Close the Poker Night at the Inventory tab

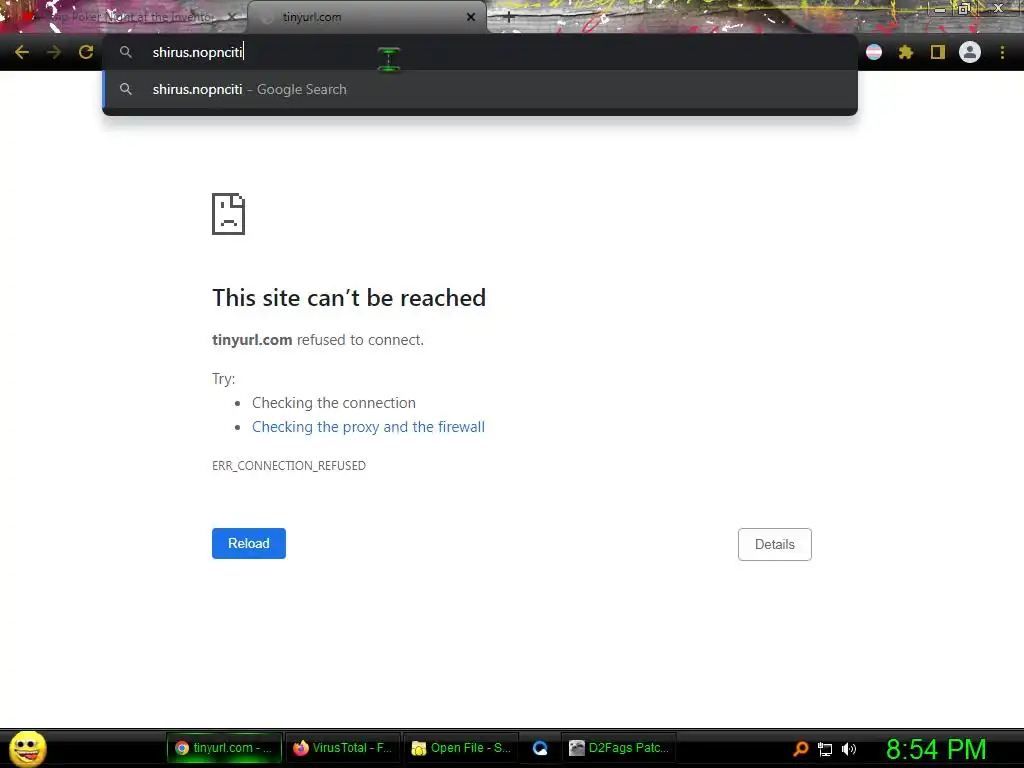232,17
